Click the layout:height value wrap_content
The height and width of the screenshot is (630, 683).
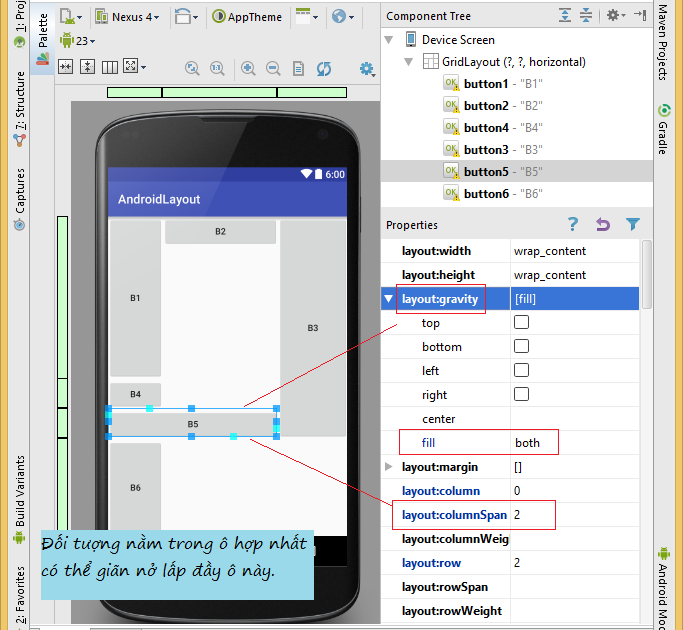coord(550,275)
